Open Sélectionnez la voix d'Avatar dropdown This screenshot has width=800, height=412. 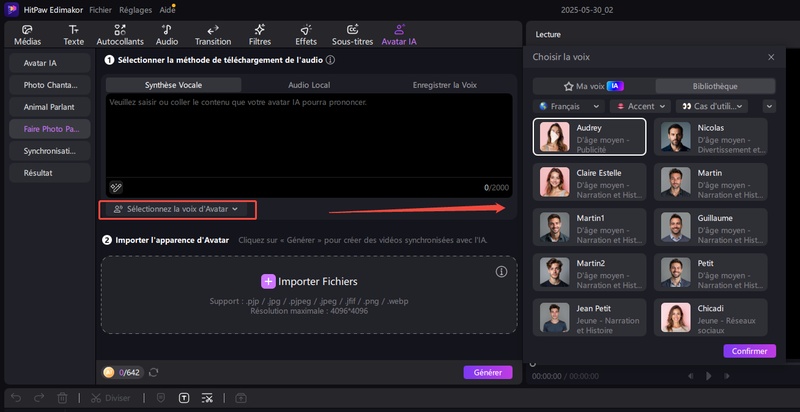click(x=177, y=210)
